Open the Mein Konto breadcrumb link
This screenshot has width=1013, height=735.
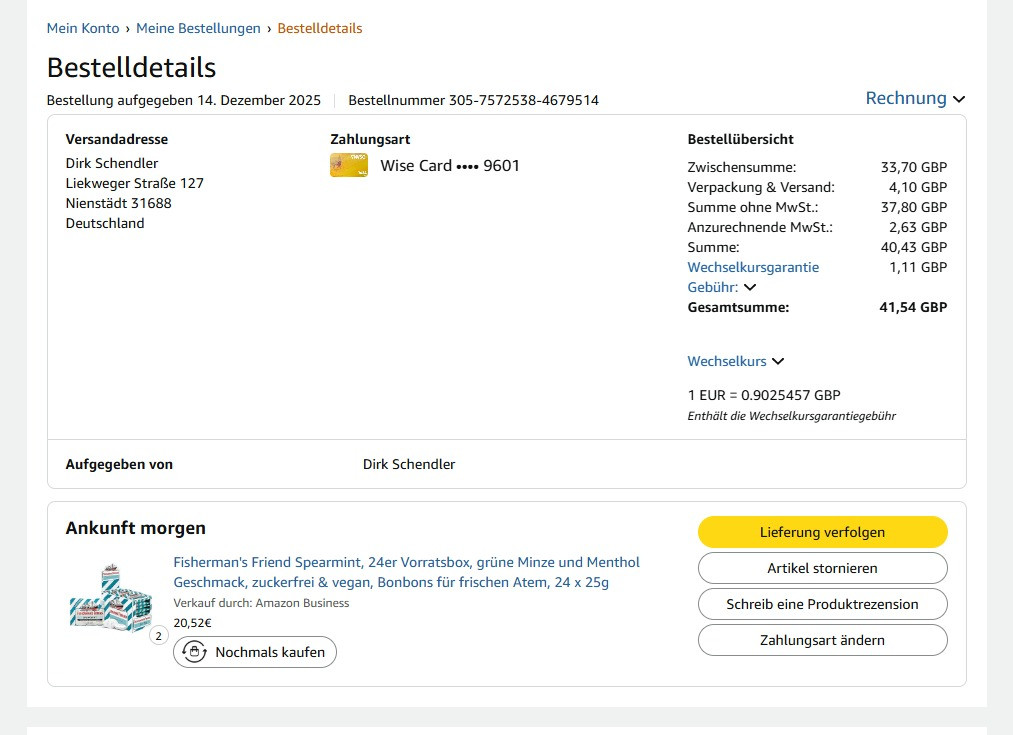83,28
